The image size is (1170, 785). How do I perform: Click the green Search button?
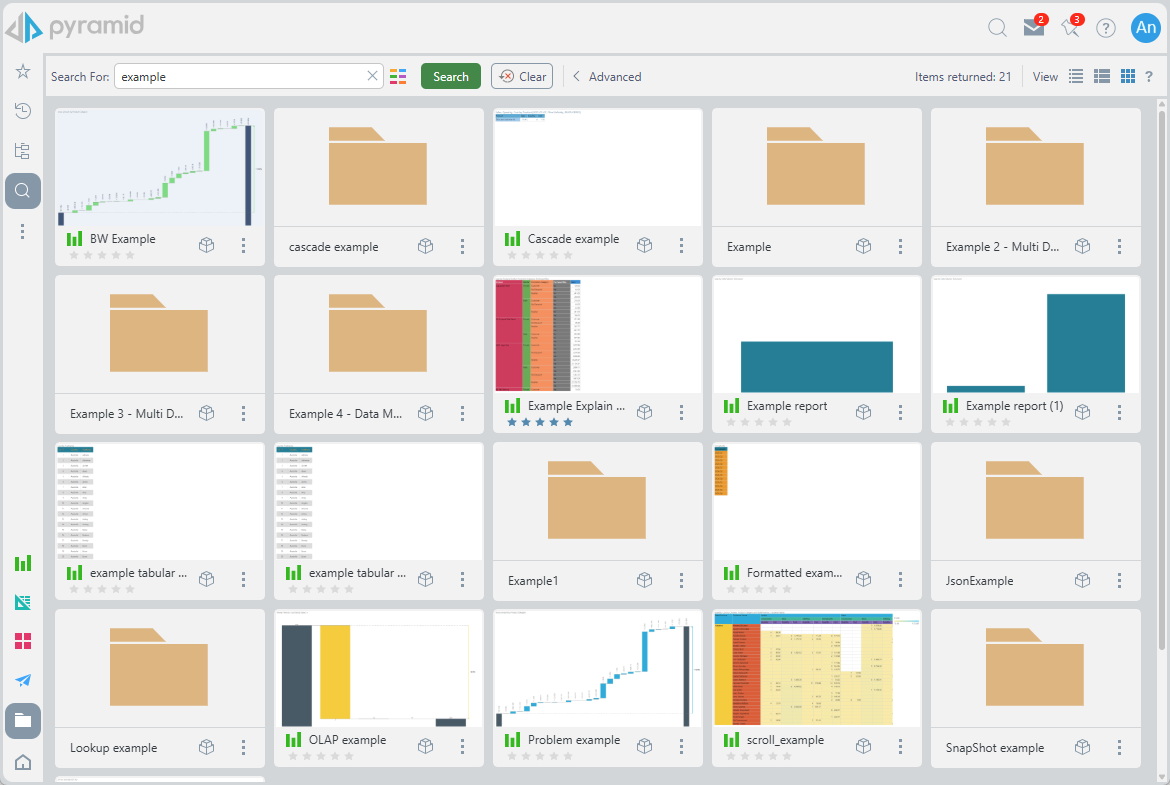coord(450,76)
